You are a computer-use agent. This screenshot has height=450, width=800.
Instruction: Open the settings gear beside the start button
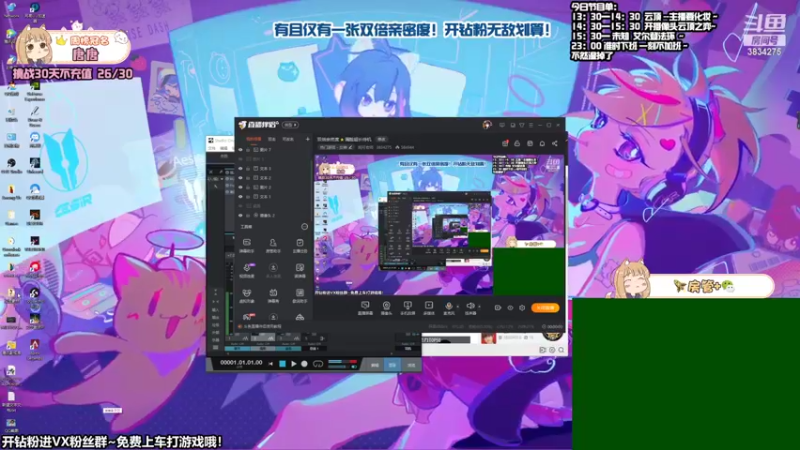point(522,308)
